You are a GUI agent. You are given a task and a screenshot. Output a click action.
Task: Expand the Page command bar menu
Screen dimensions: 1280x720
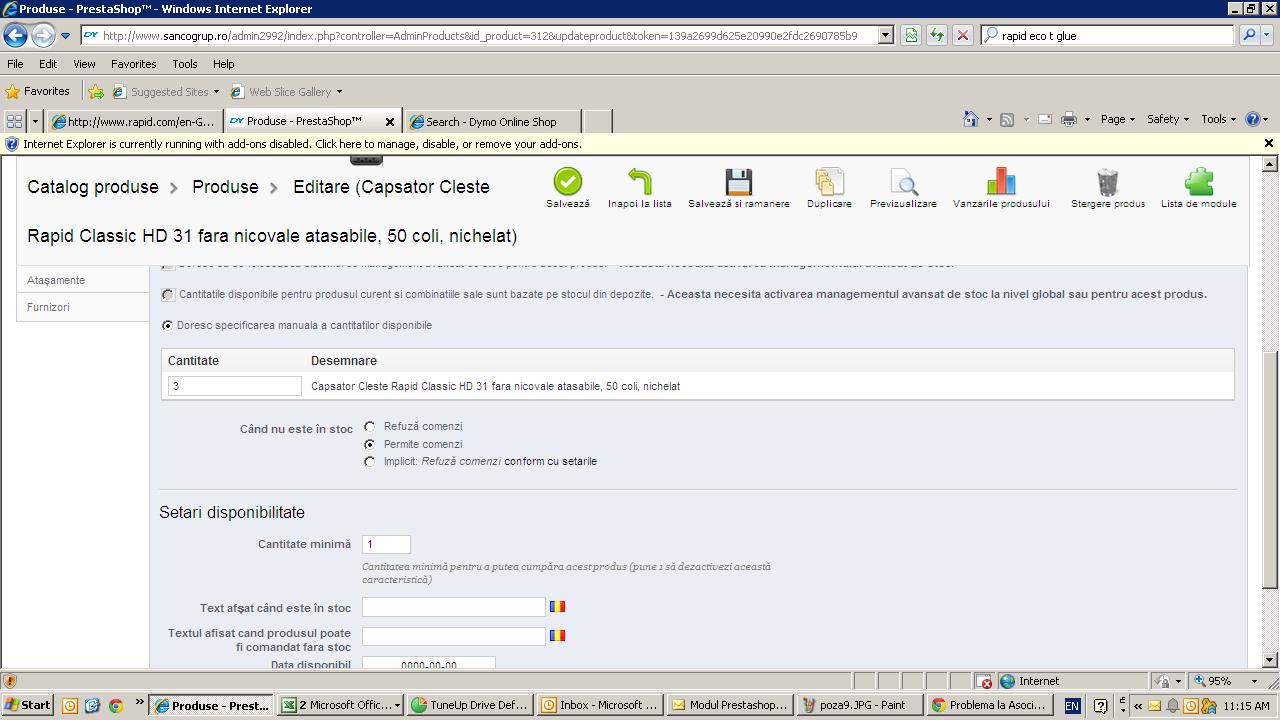click(x=1117, y=119)
